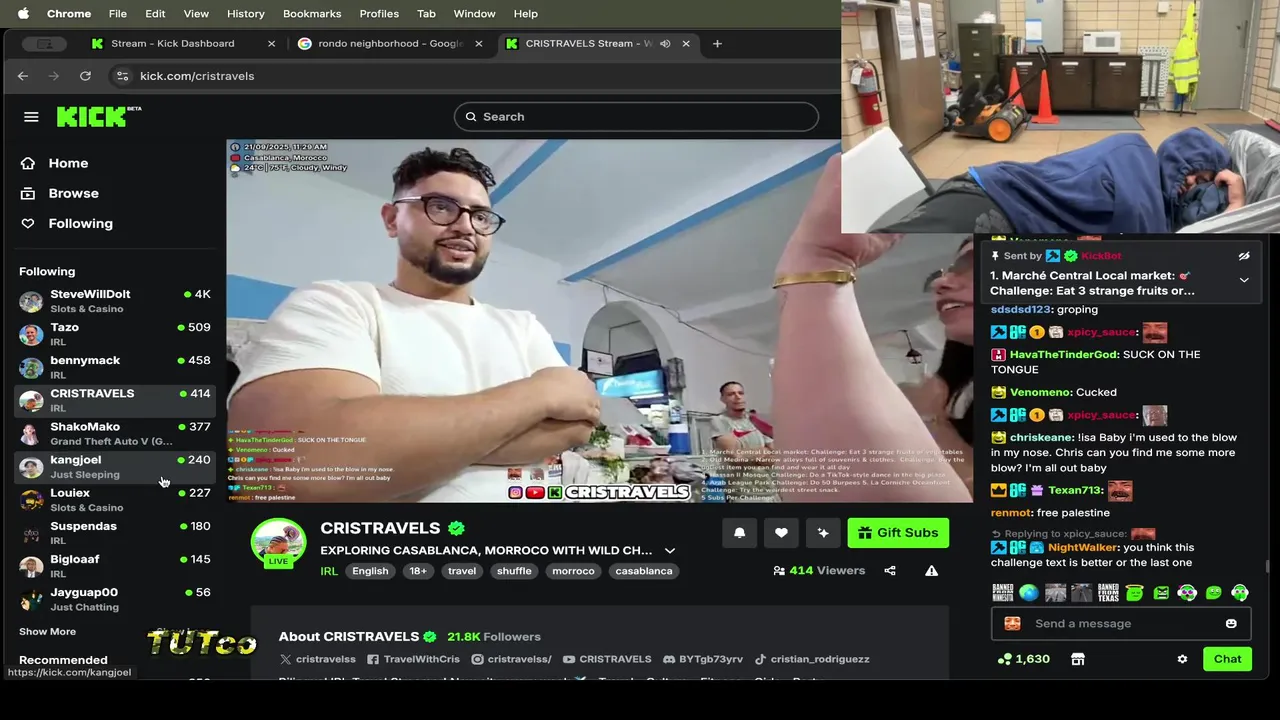The width and height of the screenshot is (1280, 720).
Task: Open the Apple menu
Action: 23,14
